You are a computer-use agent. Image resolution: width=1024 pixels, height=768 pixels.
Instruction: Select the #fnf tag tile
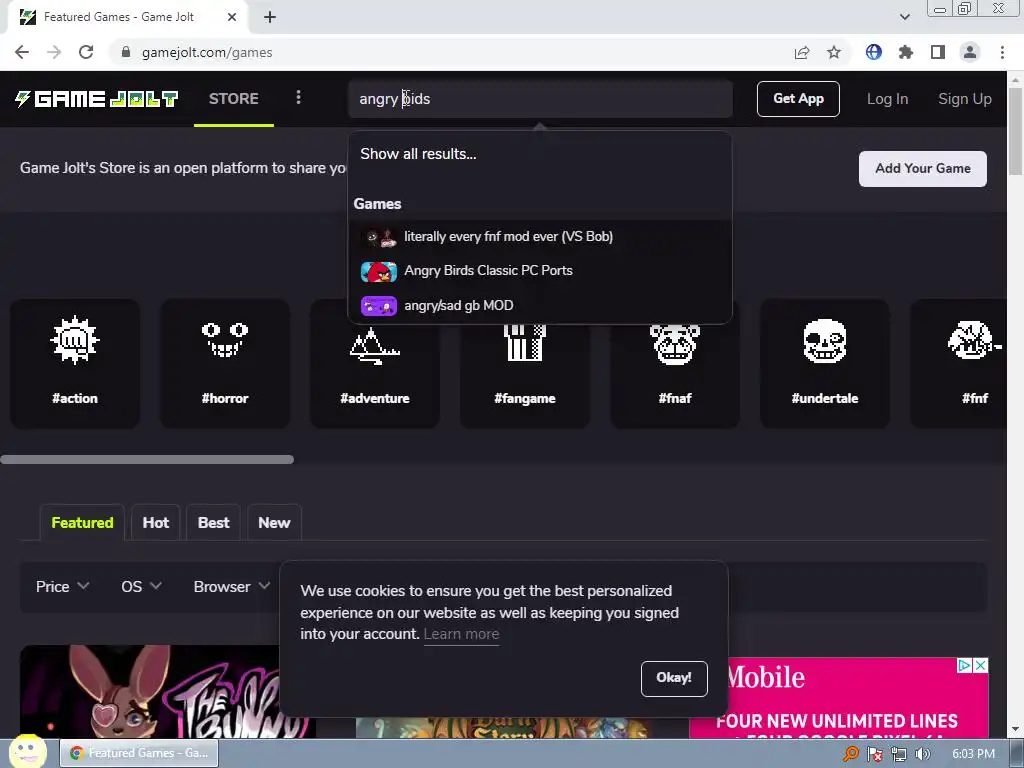tap(959, 364)
